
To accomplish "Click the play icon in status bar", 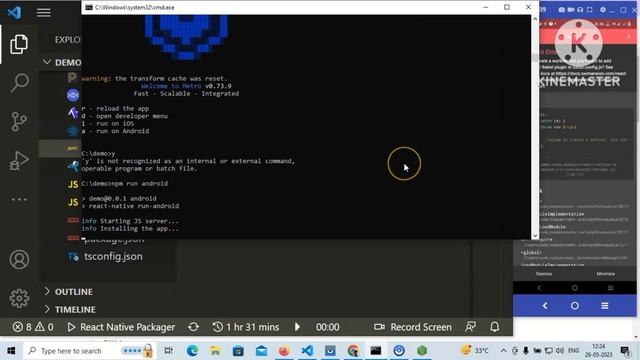I will tap(297, 327).
